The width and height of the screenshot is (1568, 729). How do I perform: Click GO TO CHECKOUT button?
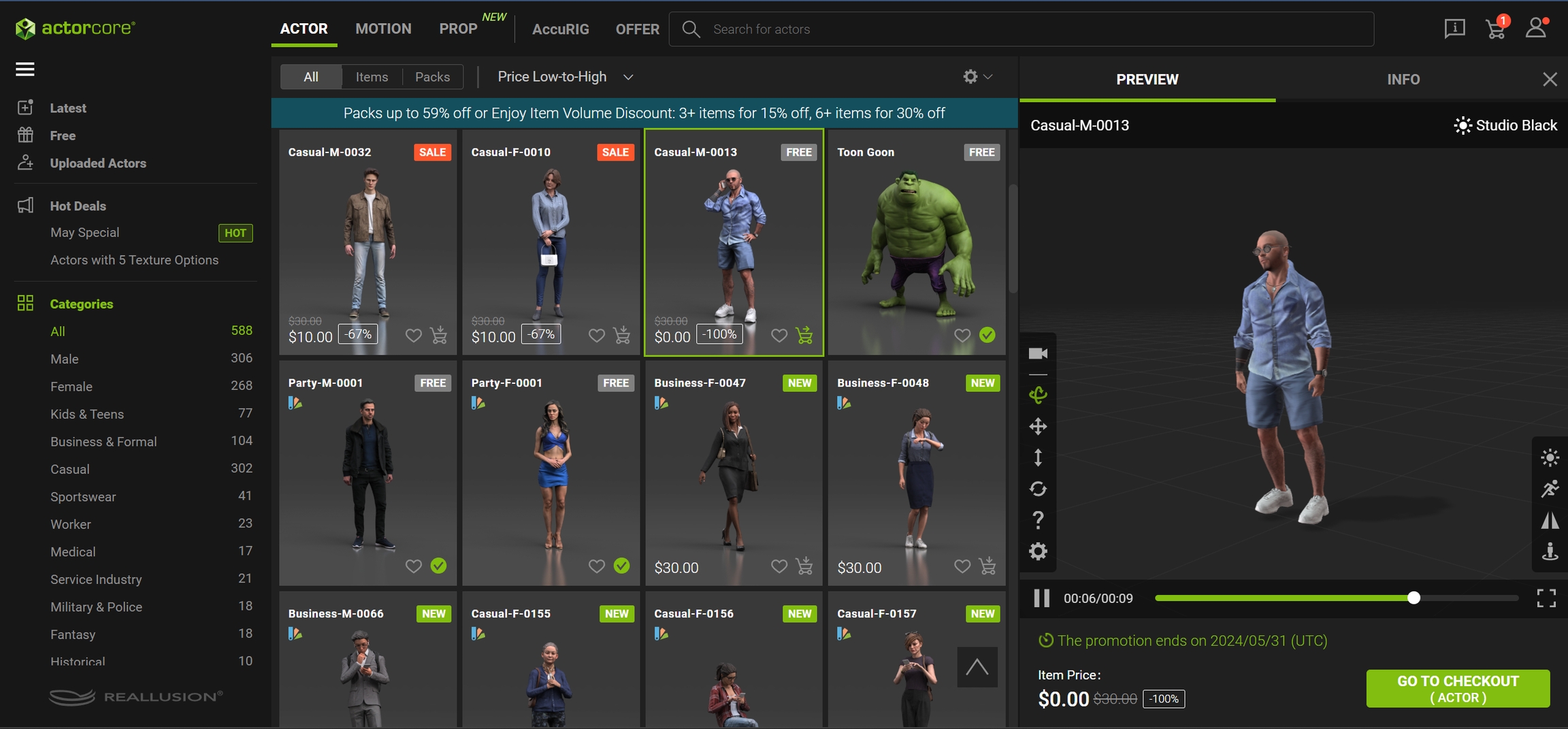click(x=1458, y=689)
